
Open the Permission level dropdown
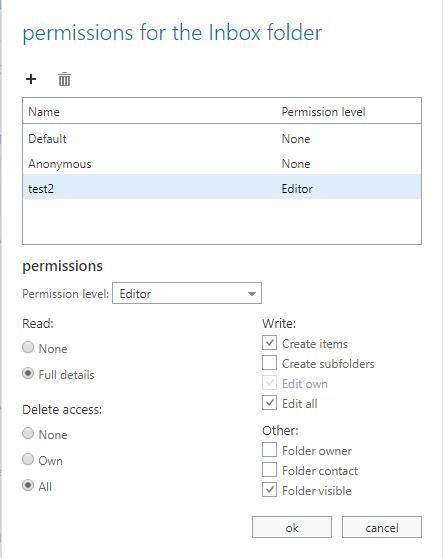pos(187,293)
